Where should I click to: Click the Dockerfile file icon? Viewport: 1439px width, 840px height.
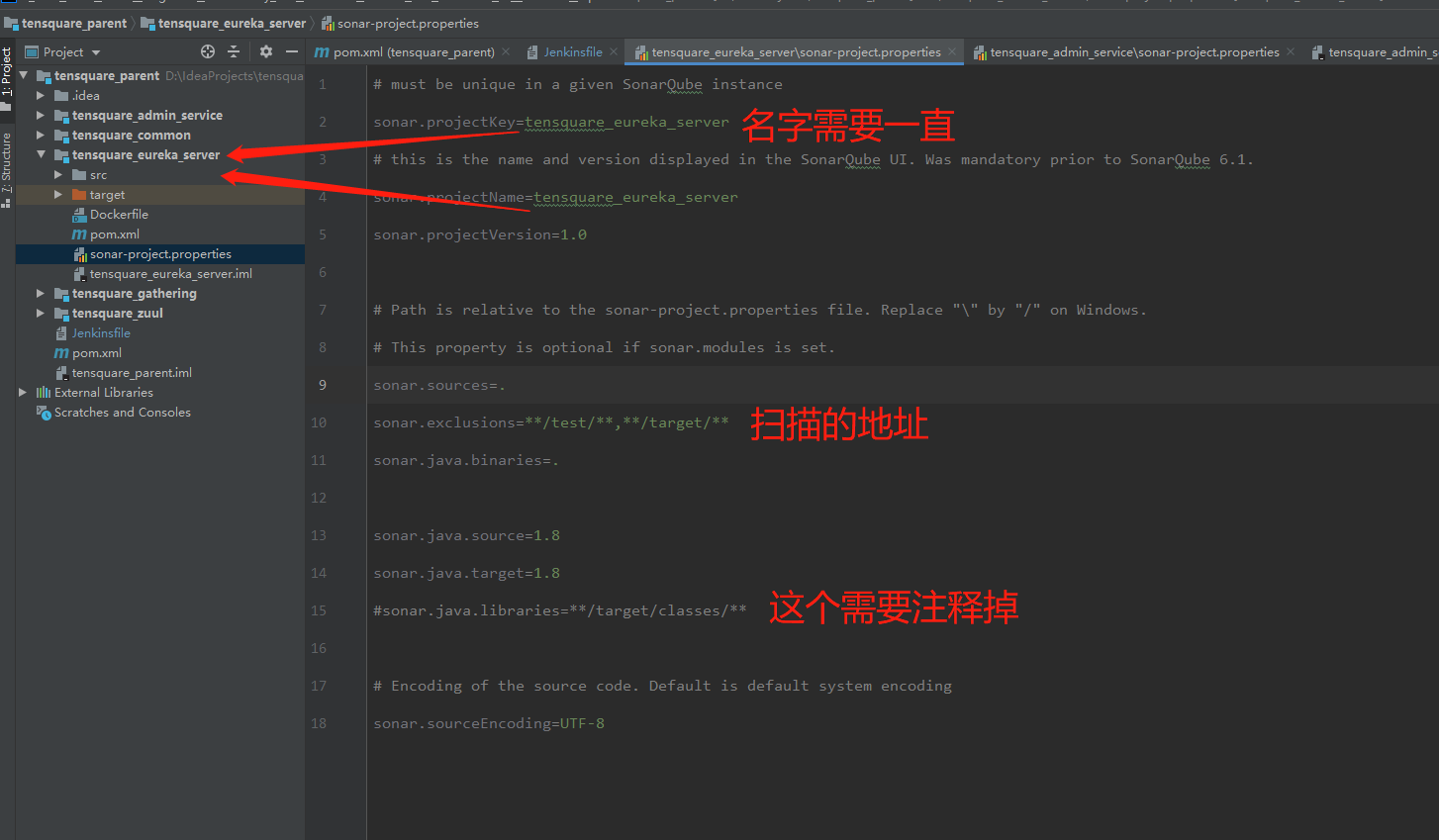(79, 215)
